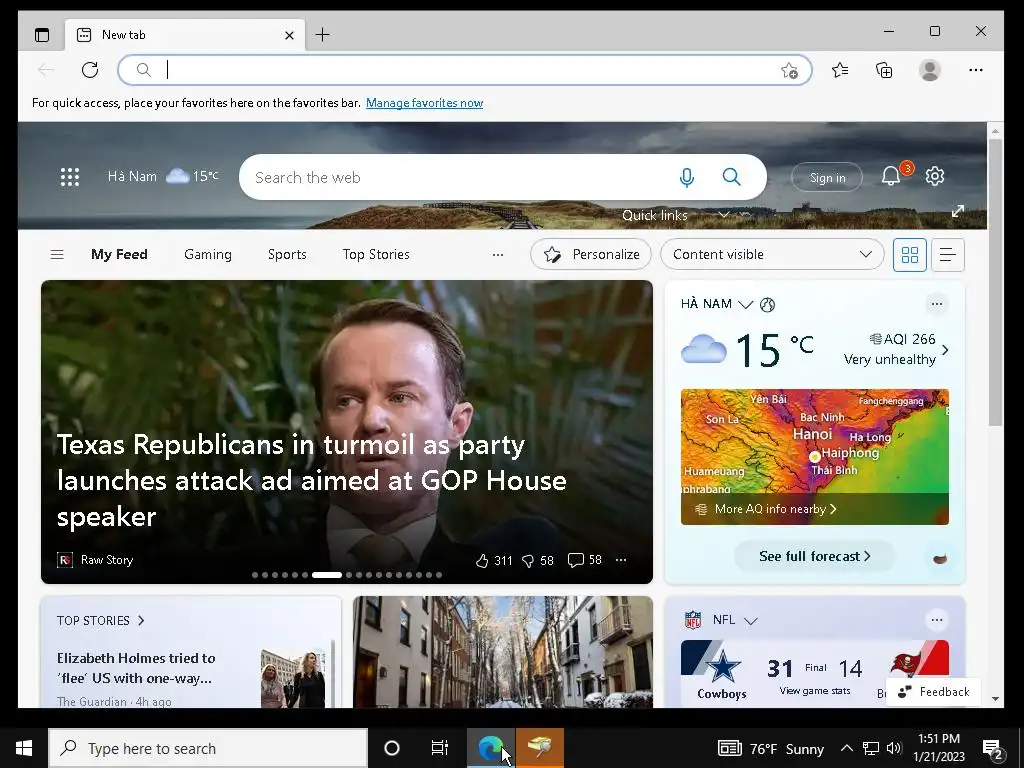Show more feed categories ellipsis

(x=498, y=255)
